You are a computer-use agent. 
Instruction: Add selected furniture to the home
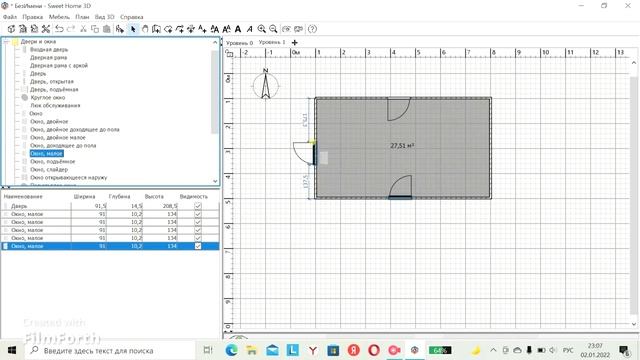coord(120,29)
